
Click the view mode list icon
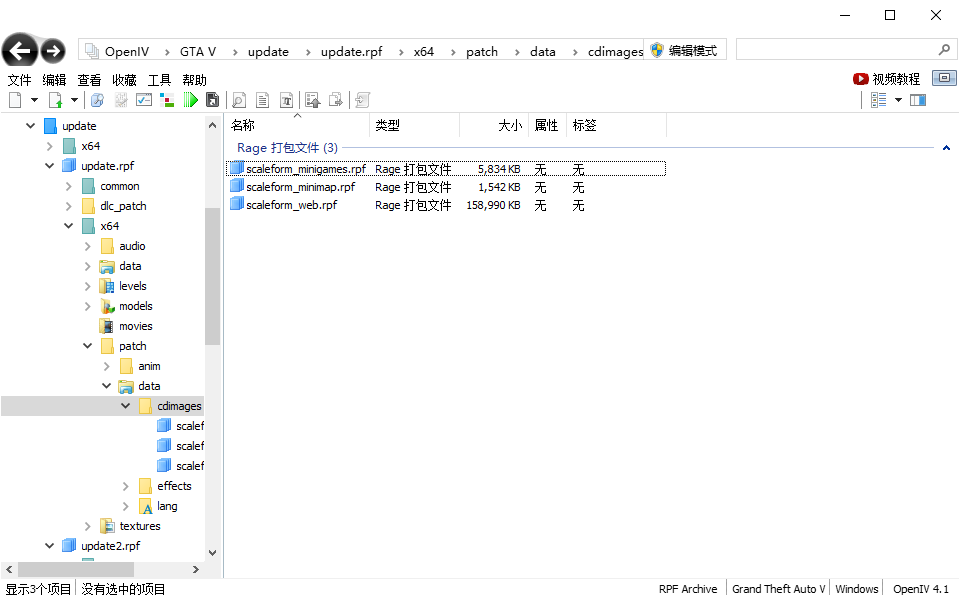[879, 100]
